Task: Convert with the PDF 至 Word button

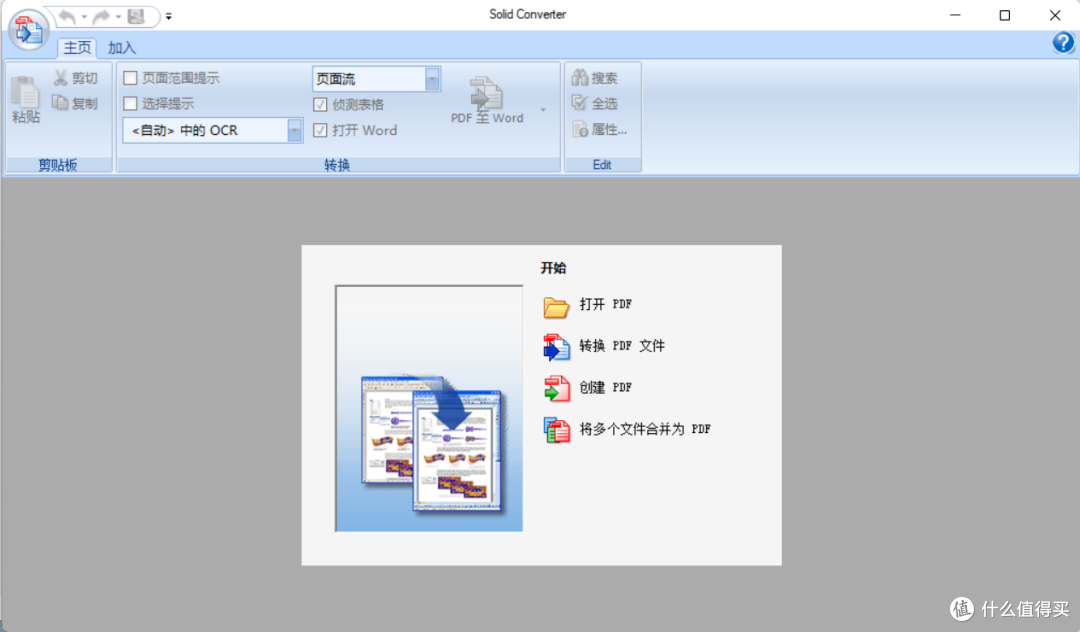Action: (487, 101)
